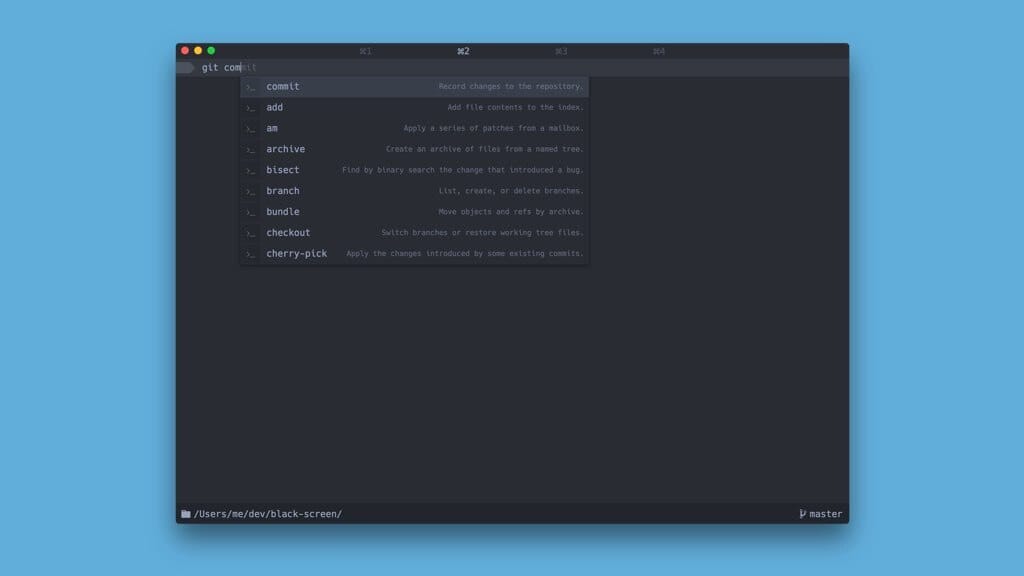Click 'Move objects and refs by archive.' description
Screen dimensions: 1024x576
pos(511,212)
